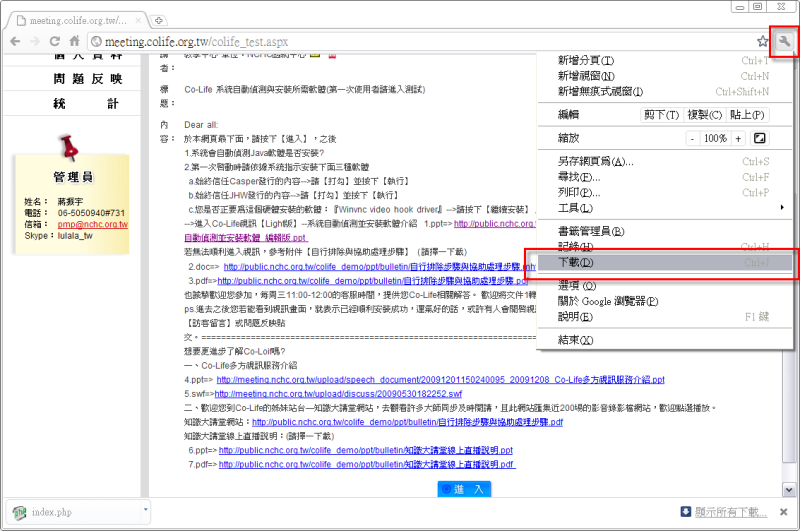Open the 4.ppt Co-Life service introduction link
Viewport: 800px width, 531px height.
click(441, 380)
